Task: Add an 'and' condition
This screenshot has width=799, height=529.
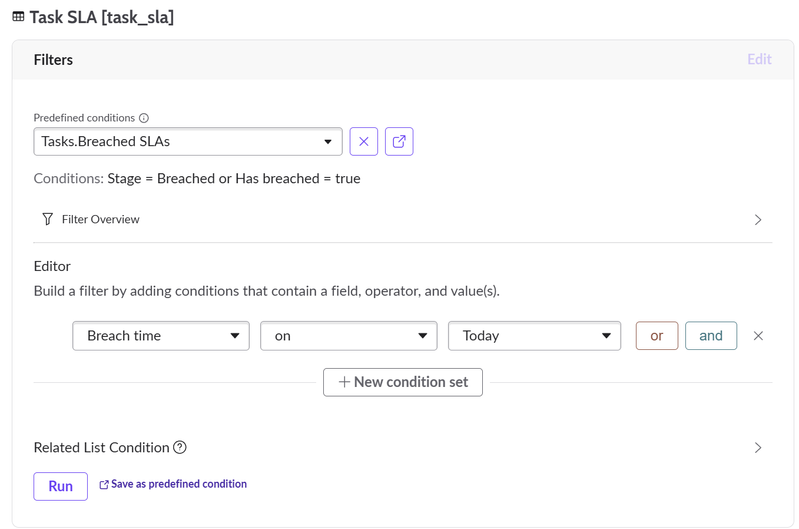Action: click(x=711, y=336)
